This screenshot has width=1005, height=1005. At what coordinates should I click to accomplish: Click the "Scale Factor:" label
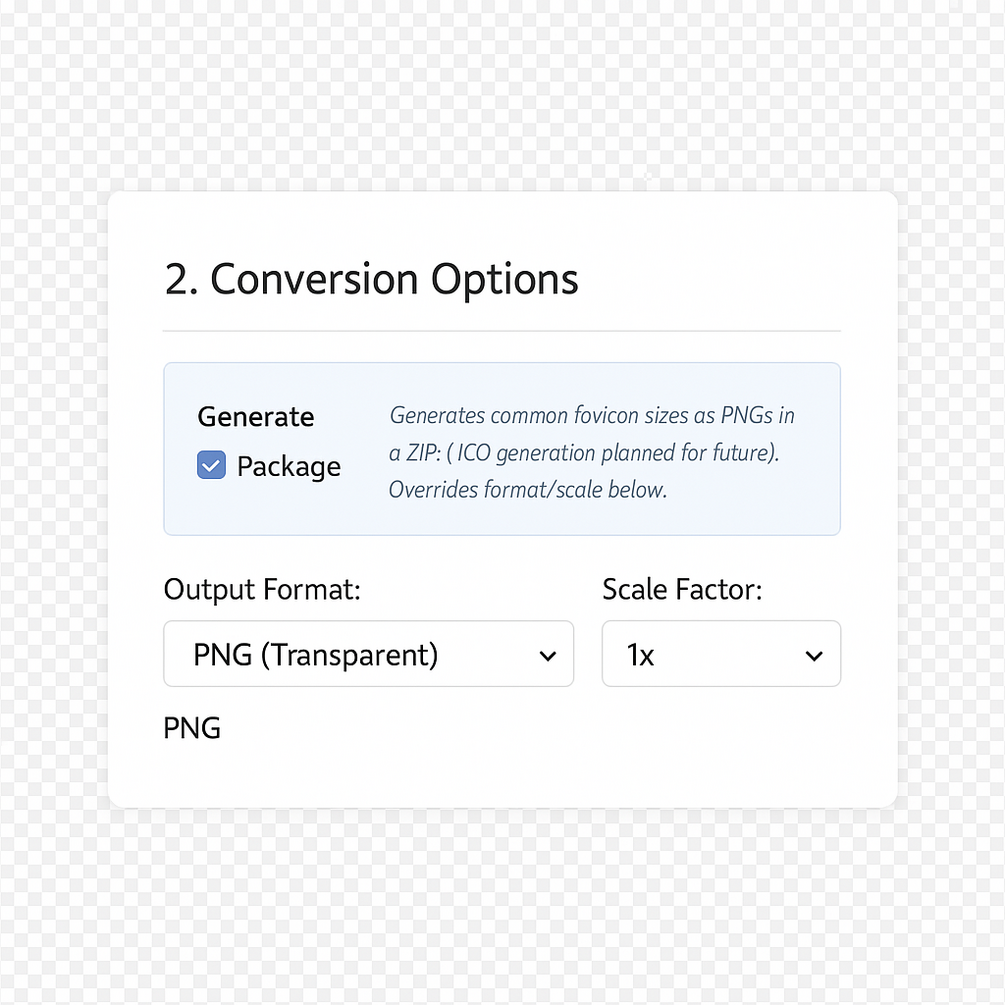click(682, 589)
